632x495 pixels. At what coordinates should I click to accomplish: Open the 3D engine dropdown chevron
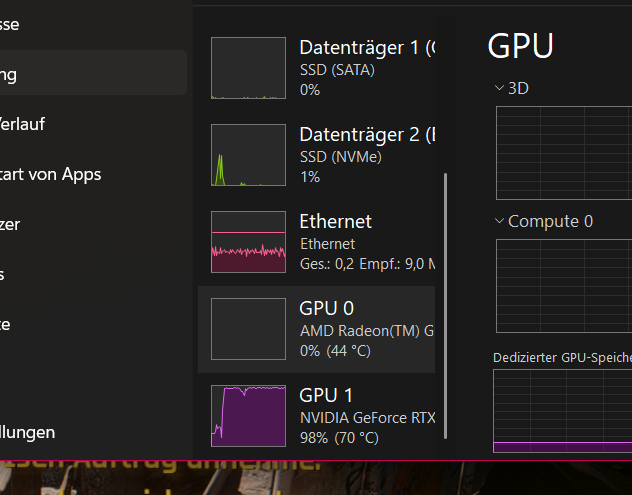[x=499, y=88]
